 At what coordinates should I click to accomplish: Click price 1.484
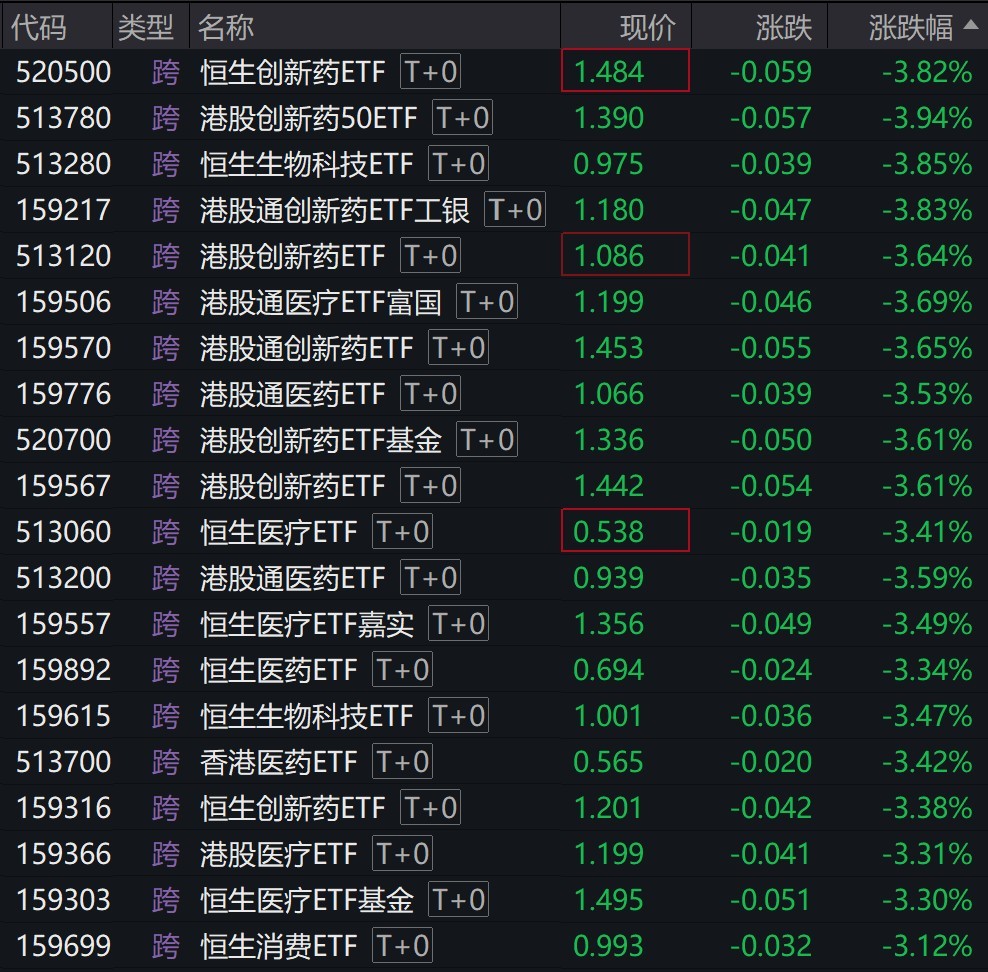point(609,72)
